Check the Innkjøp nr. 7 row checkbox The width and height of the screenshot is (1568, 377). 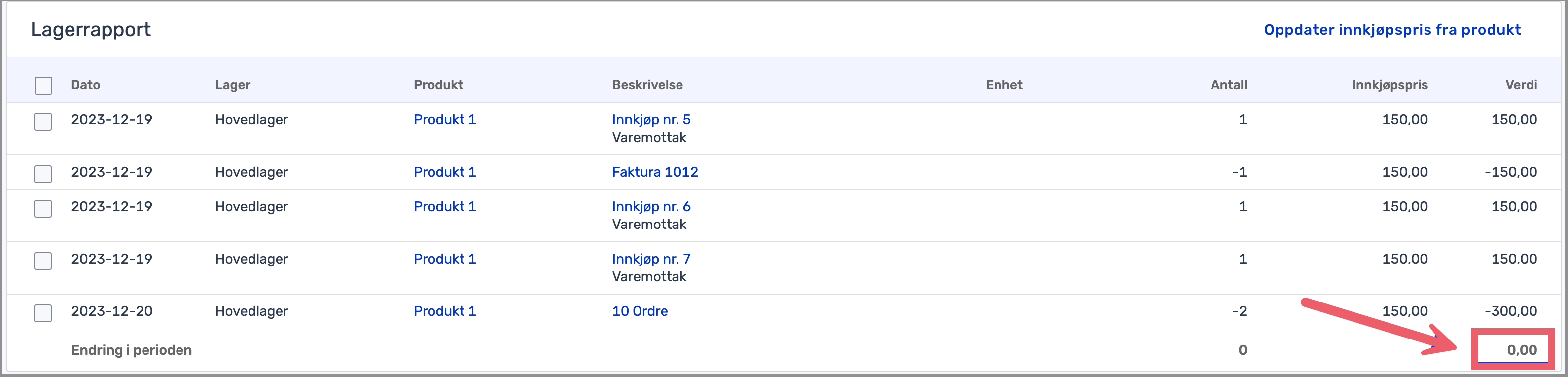coord(43,261)
